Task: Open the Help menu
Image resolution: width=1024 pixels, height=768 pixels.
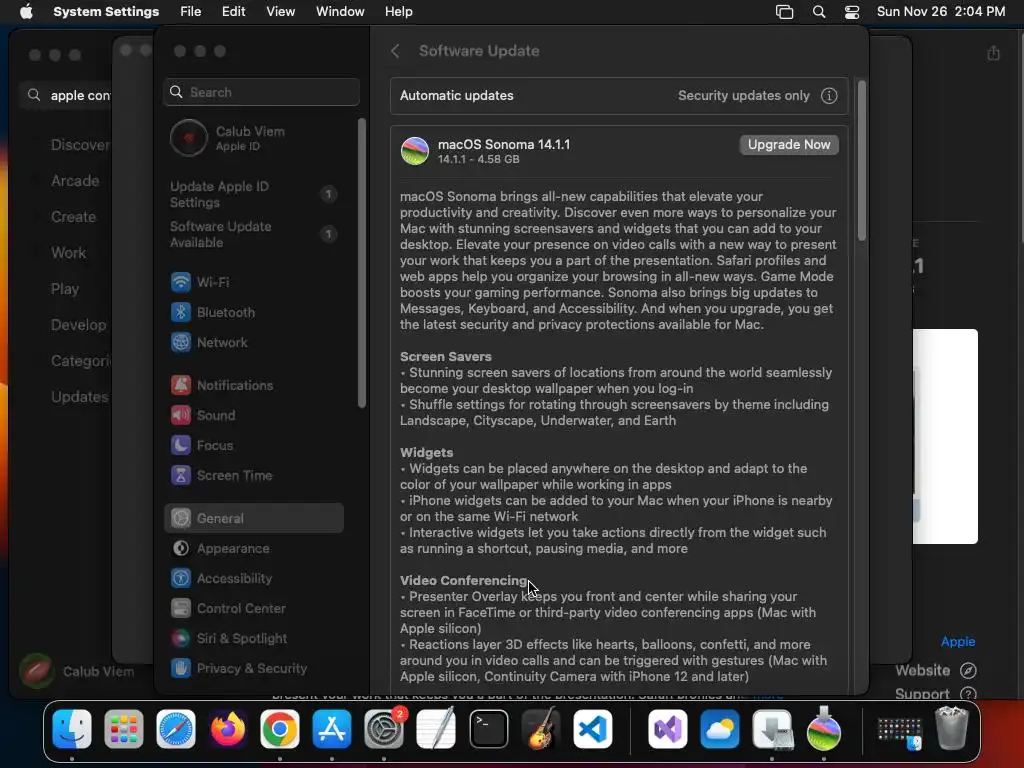Action: (x=398, y=12)
